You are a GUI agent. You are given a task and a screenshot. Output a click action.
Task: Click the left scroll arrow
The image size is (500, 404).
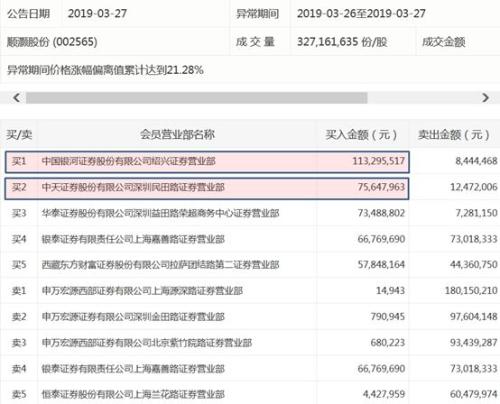16,98
